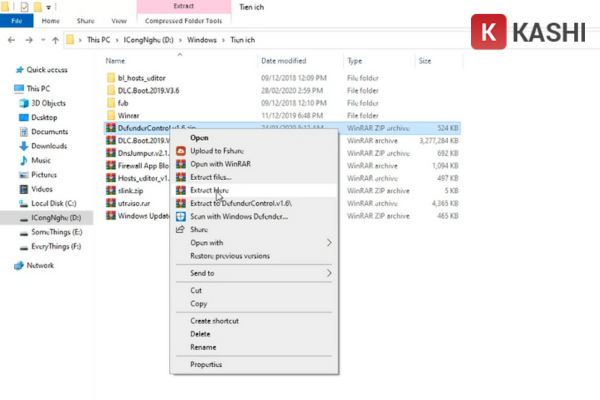This screenshot has height=400, width=600.
Task: Click the back navigation arrow
Action: click(10, 40)
